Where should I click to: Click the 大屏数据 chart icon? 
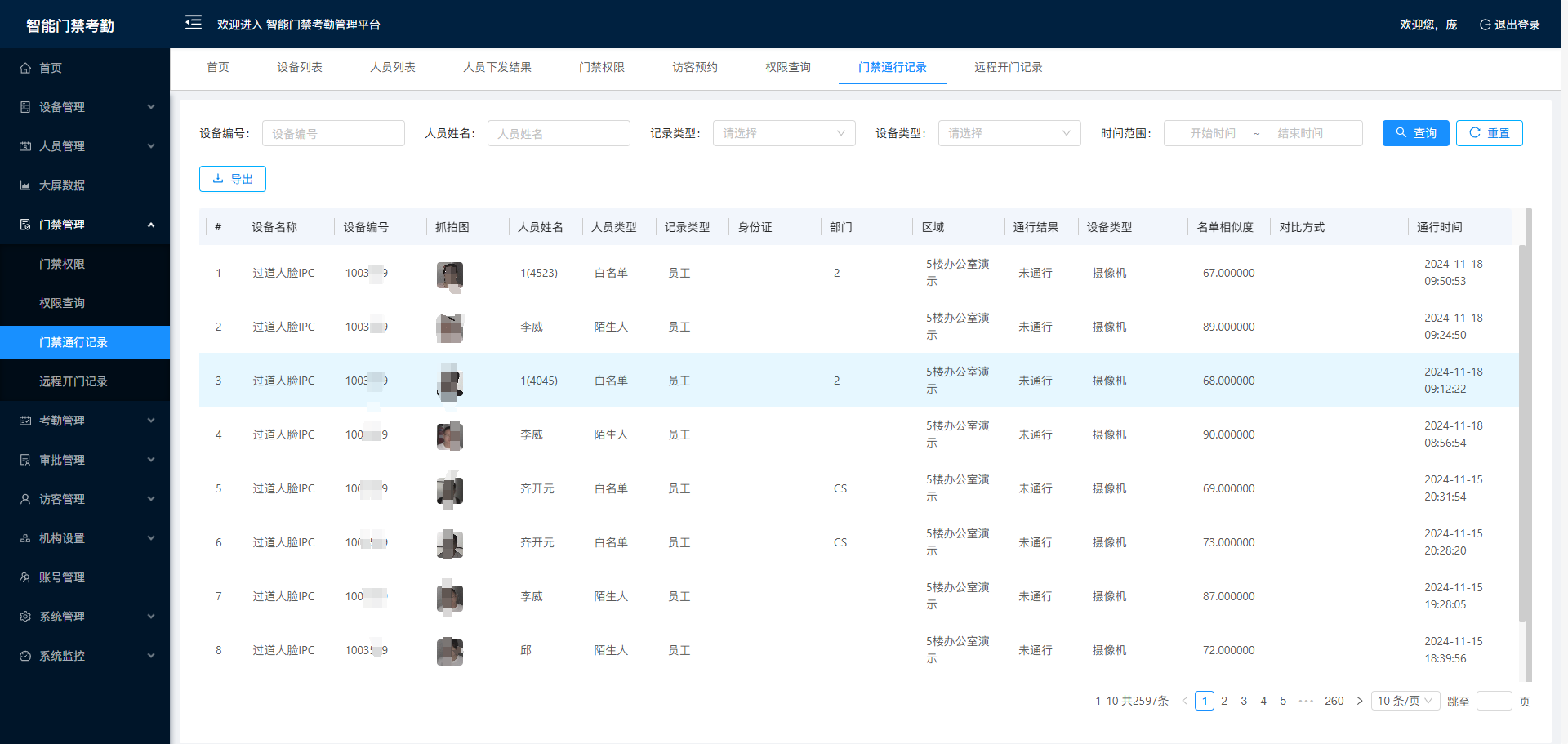[x=25, y=185]
